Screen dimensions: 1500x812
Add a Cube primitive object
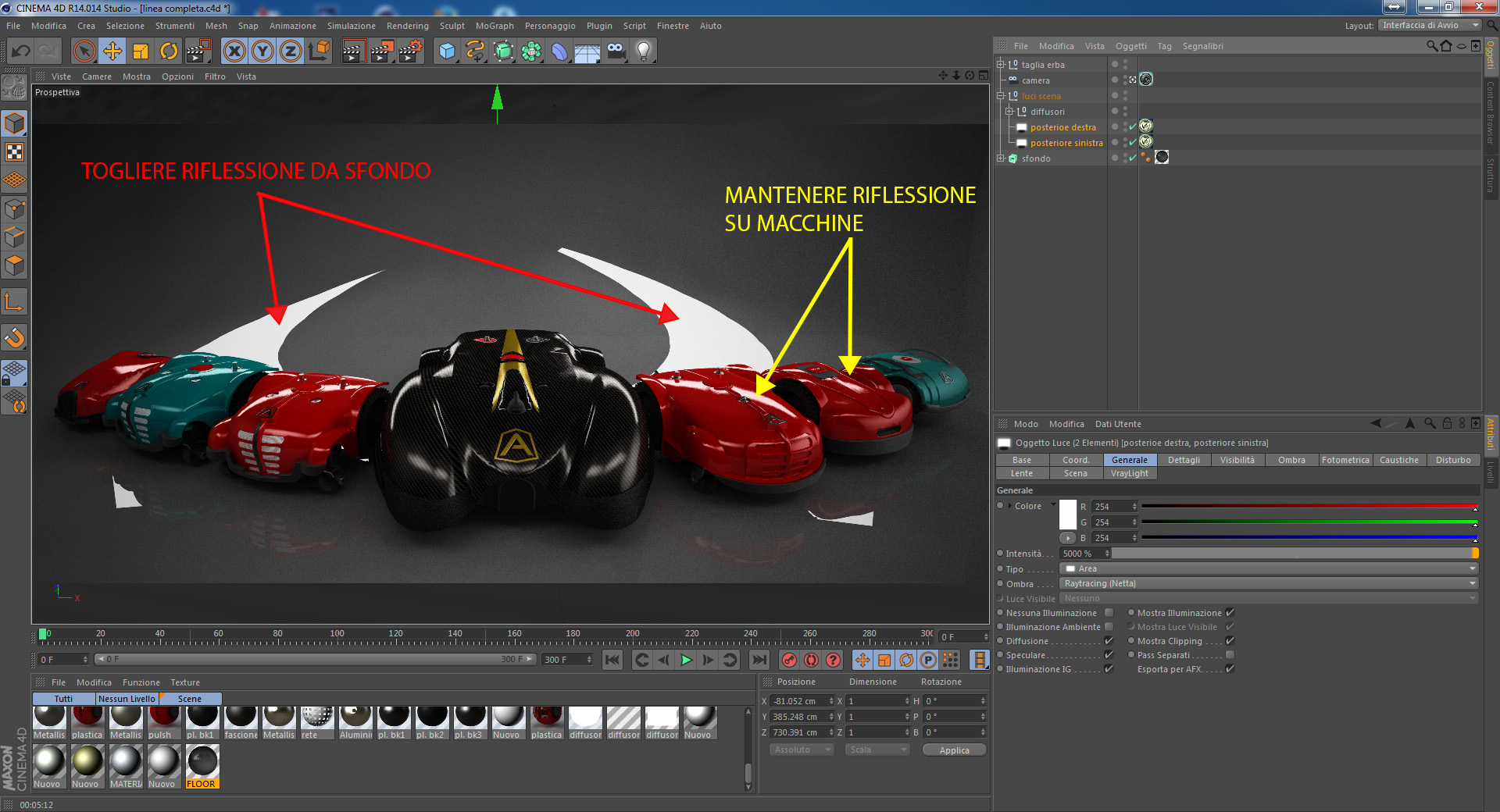[447, 52]
